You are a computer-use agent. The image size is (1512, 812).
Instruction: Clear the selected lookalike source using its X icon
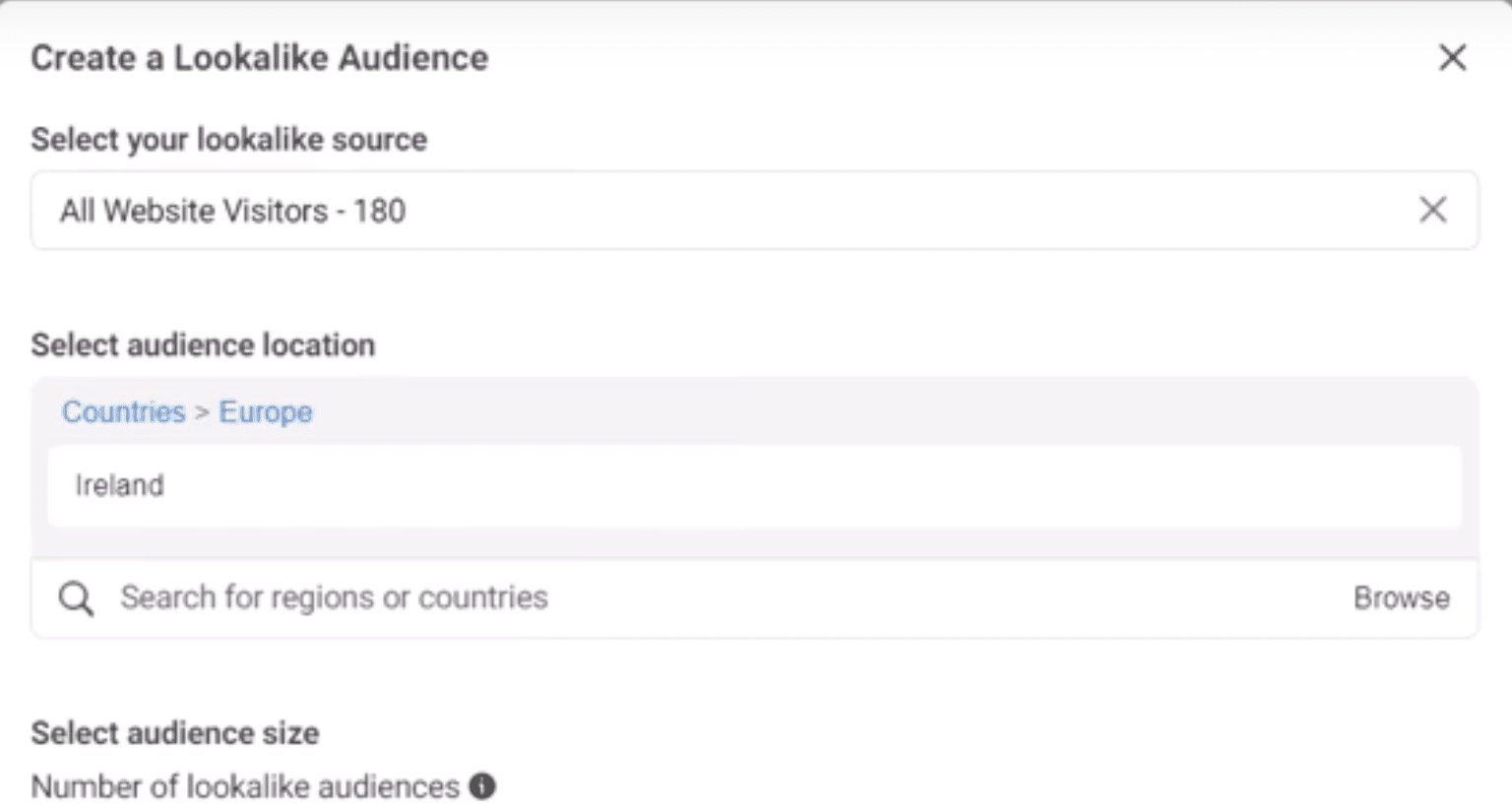(x=1433, y=210)
